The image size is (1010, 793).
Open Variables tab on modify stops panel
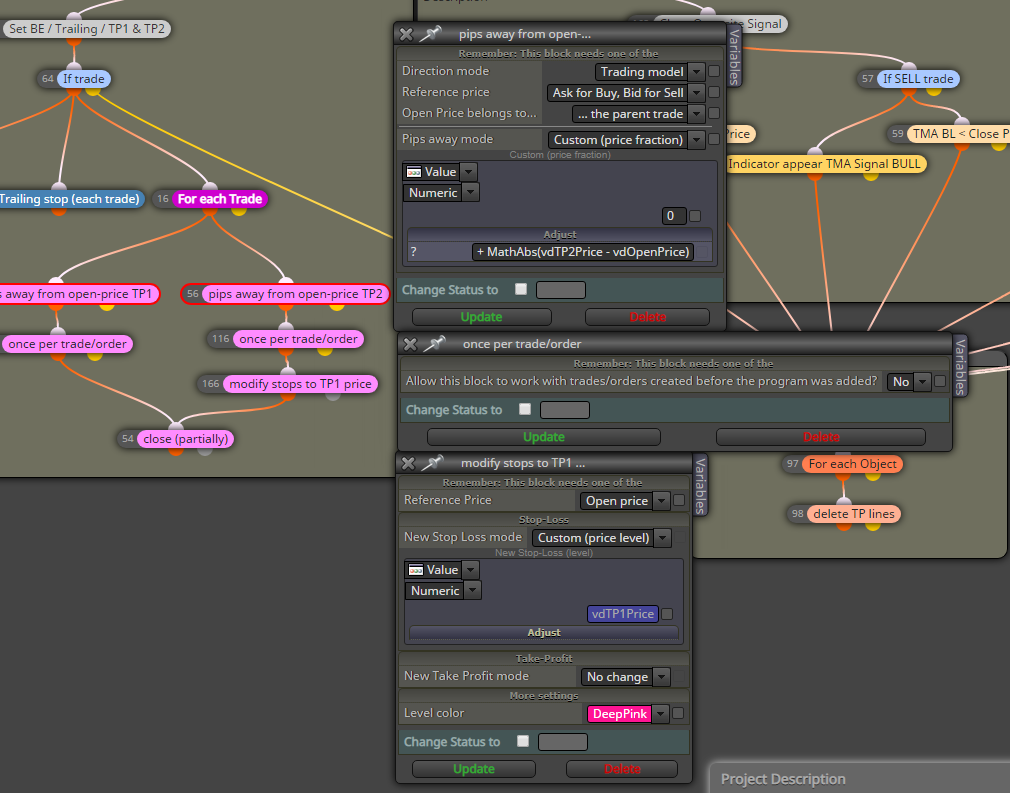[x=700, y=485]
